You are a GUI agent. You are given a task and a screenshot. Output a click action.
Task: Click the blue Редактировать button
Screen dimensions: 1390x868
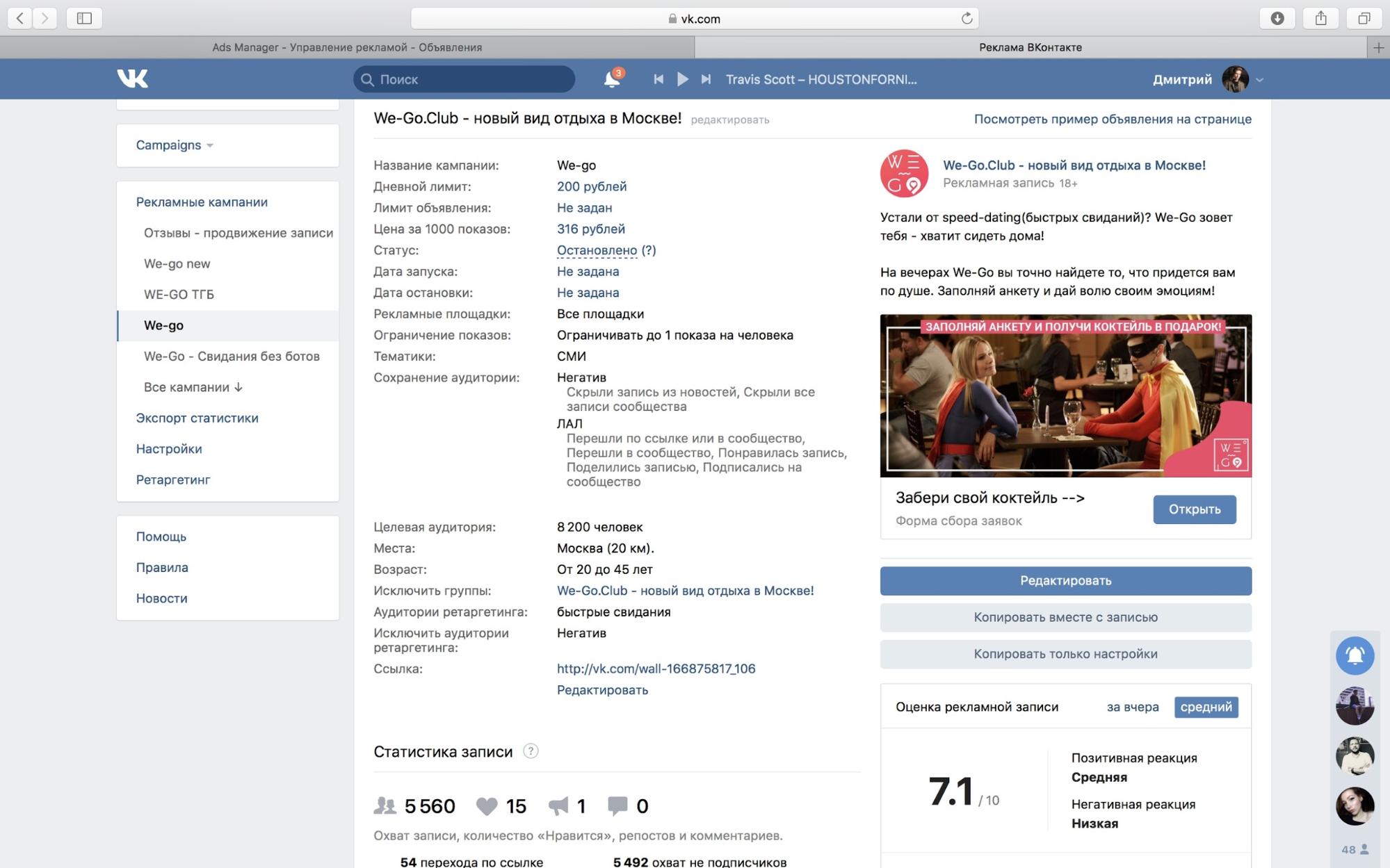coord(1065,581)
